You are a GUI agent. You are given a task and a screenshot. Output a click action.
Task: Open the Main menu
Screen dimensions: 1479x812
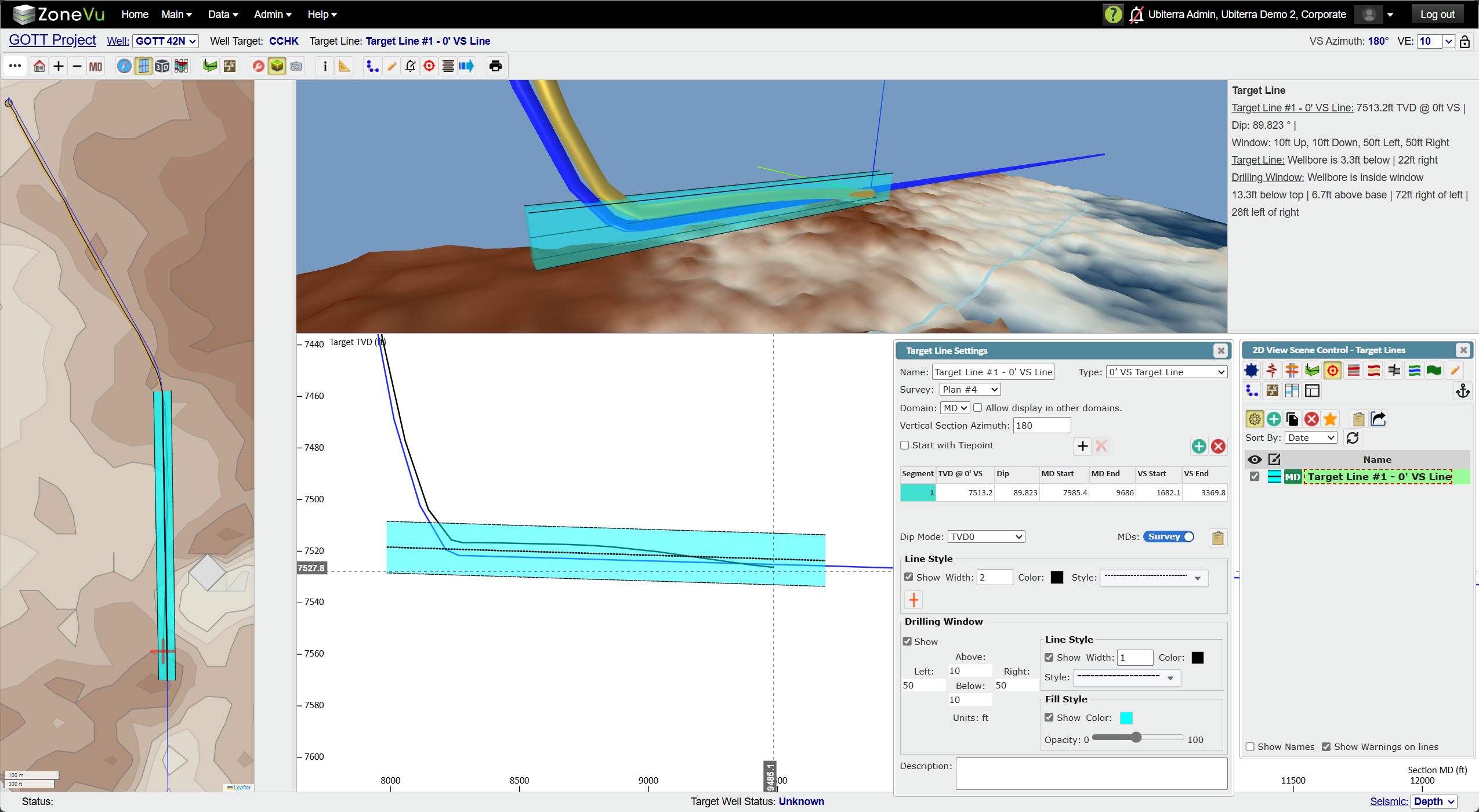pos(176,14)
